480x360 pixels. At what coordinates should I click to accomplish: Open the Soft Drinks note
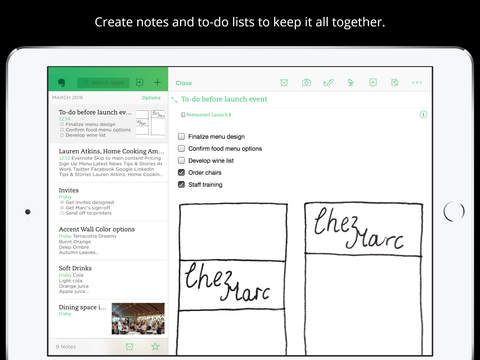pyautogui.click(x=108, y=279)
